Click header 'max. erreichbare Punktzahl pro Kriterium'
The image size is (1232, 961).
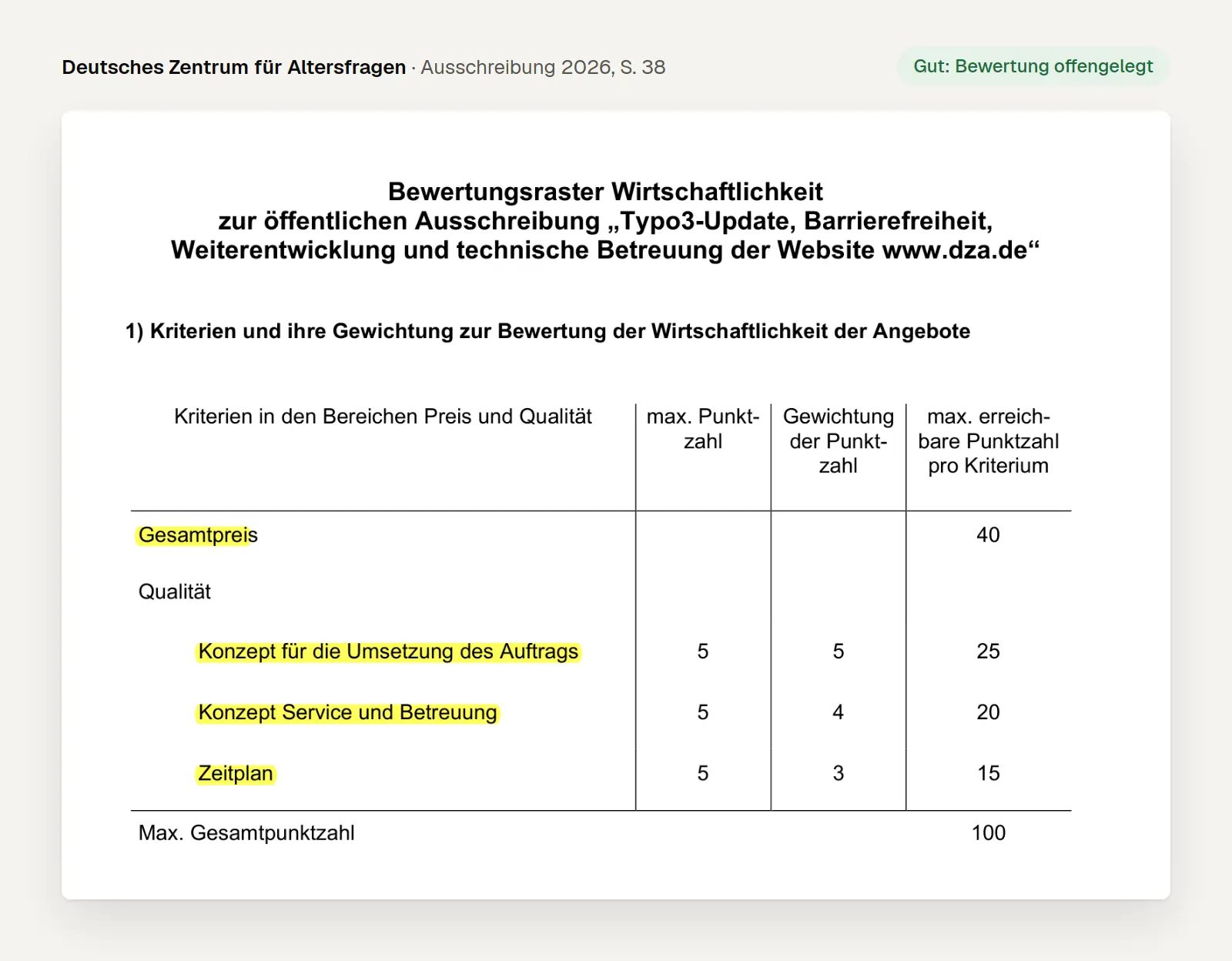pyautogui.click(x=989, y=441)
